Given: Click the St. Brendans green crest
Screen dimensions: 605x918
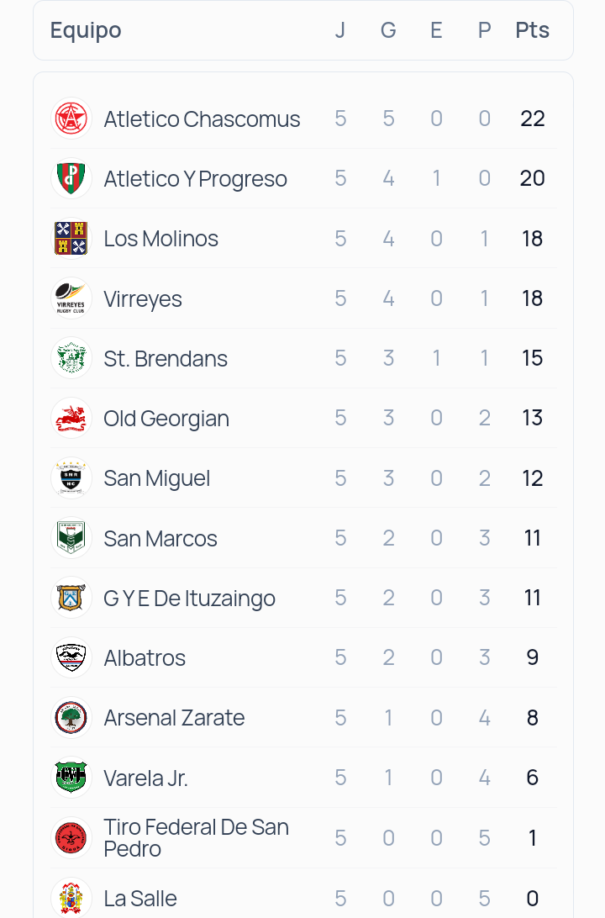Looking at the screenshot, I should pos(71,358).
